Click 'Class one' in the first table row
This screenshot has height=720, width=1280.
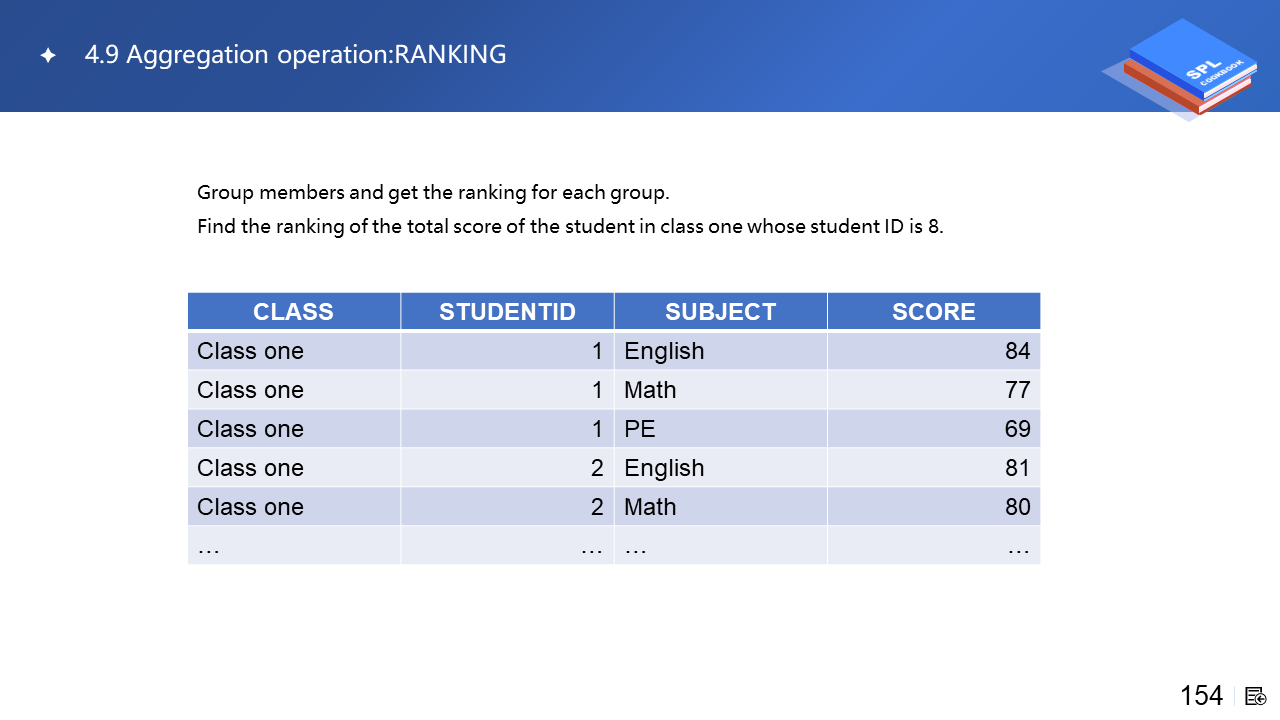click(x=250, y=351)
